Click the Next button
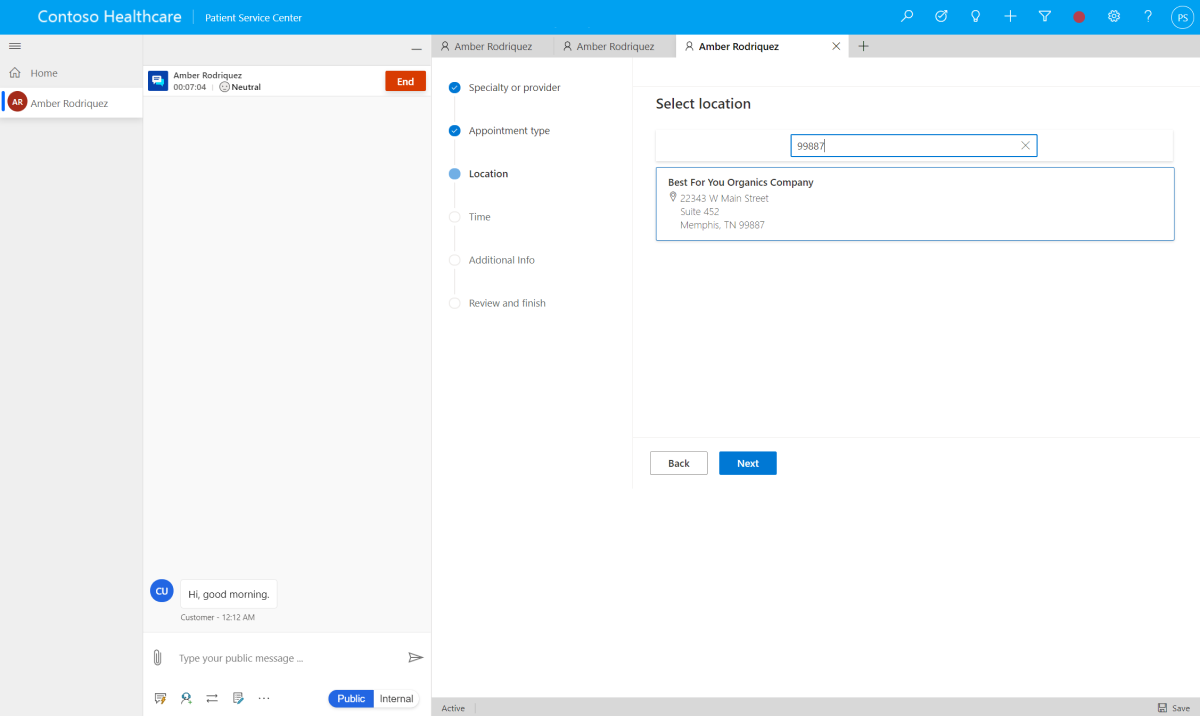The width and height of the screenshot is (1200, 716). click(x=748, y=463)
